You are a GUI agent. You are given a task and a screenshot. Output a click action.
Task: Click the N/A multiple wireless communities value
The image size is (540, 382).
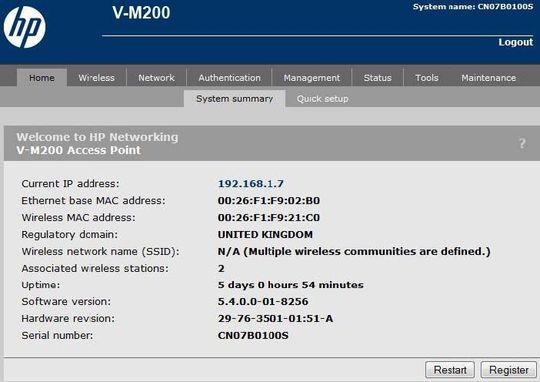(x=354, y=251)
